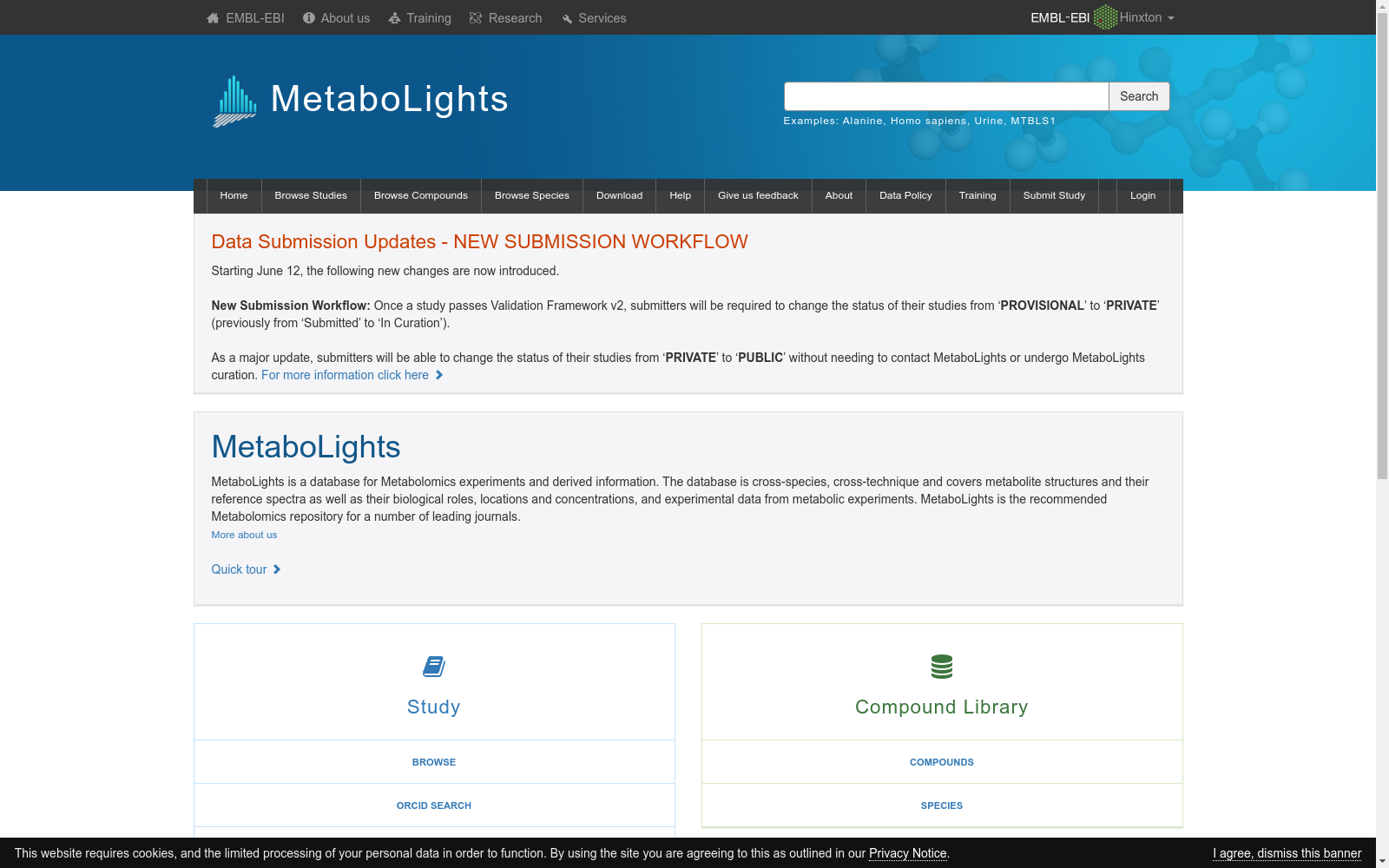
Task: Click the MTBLS1 search example
Action: (1033, 121)
